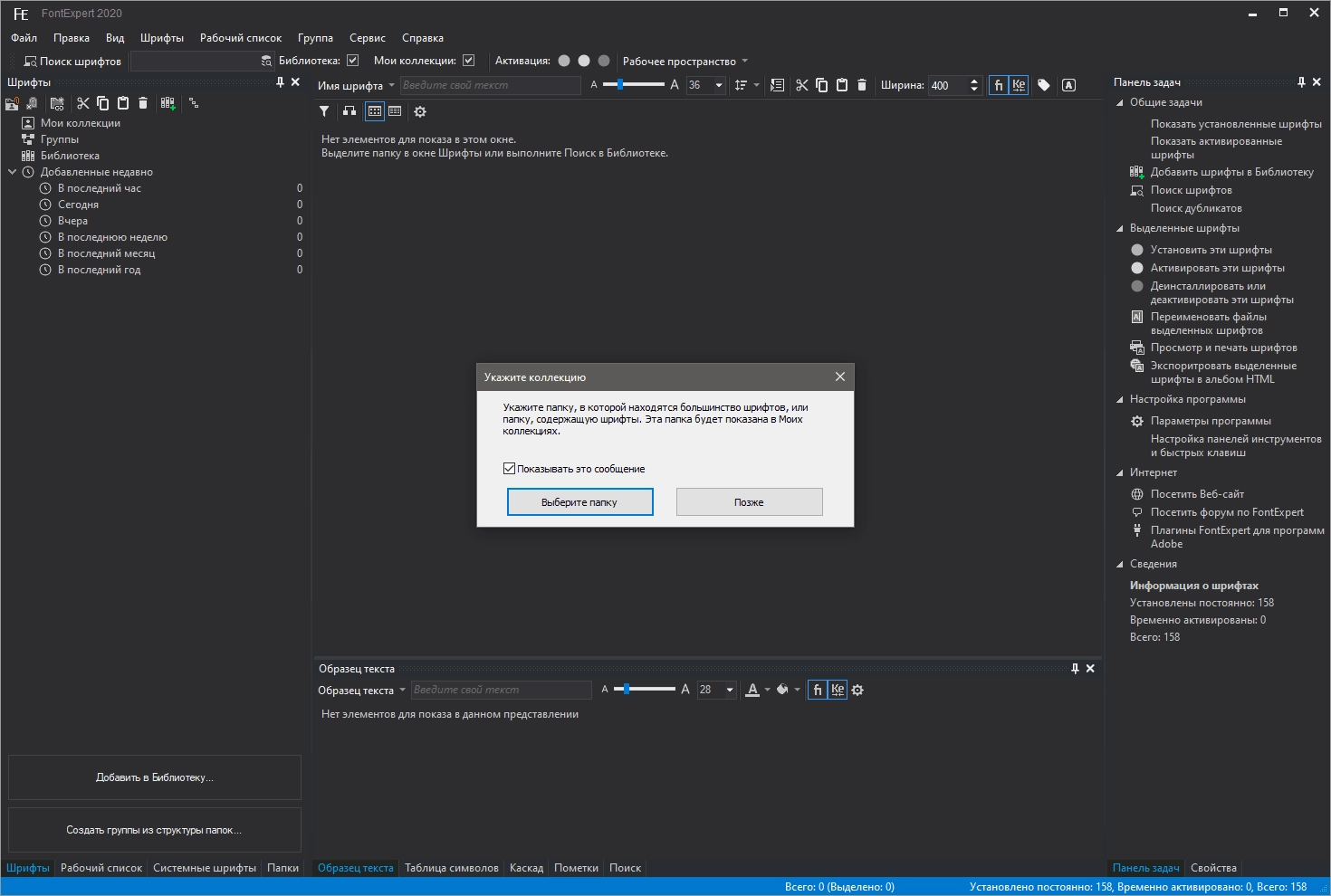Click Fonts panel paste clipboard icon
This screenshot has width=1331, height=896.
pos(123,103)
